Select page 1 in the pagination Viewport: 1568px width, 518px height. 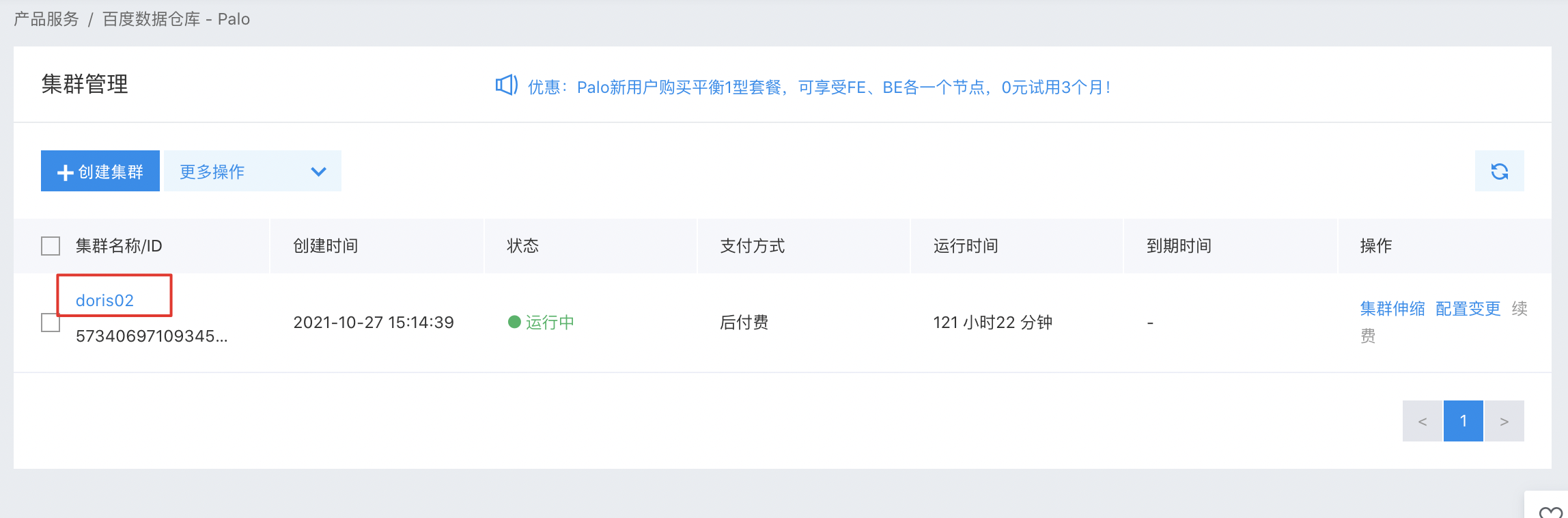pyautogui.click(x=1464, y=421)
